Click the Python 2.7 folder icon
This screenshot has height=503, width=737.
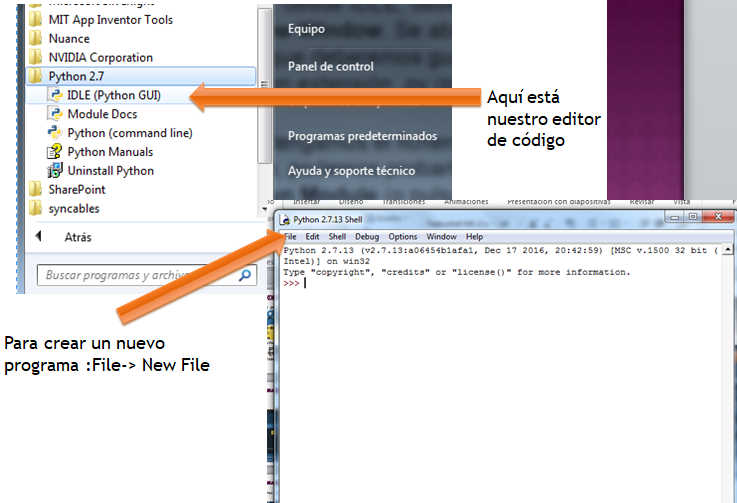(36, 76)
